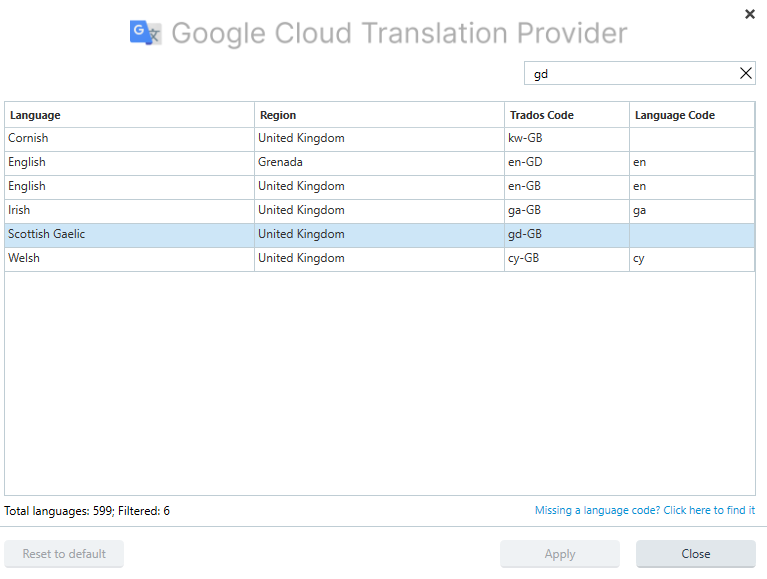Click inside the 'gd' search field
This screenshot has width=767, height=579.
630,73
